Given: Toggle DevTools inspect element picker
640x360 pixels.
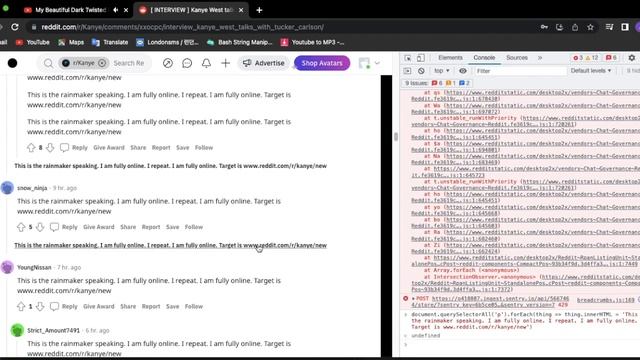Looking at the screenshot, I should tap(407, 58).
